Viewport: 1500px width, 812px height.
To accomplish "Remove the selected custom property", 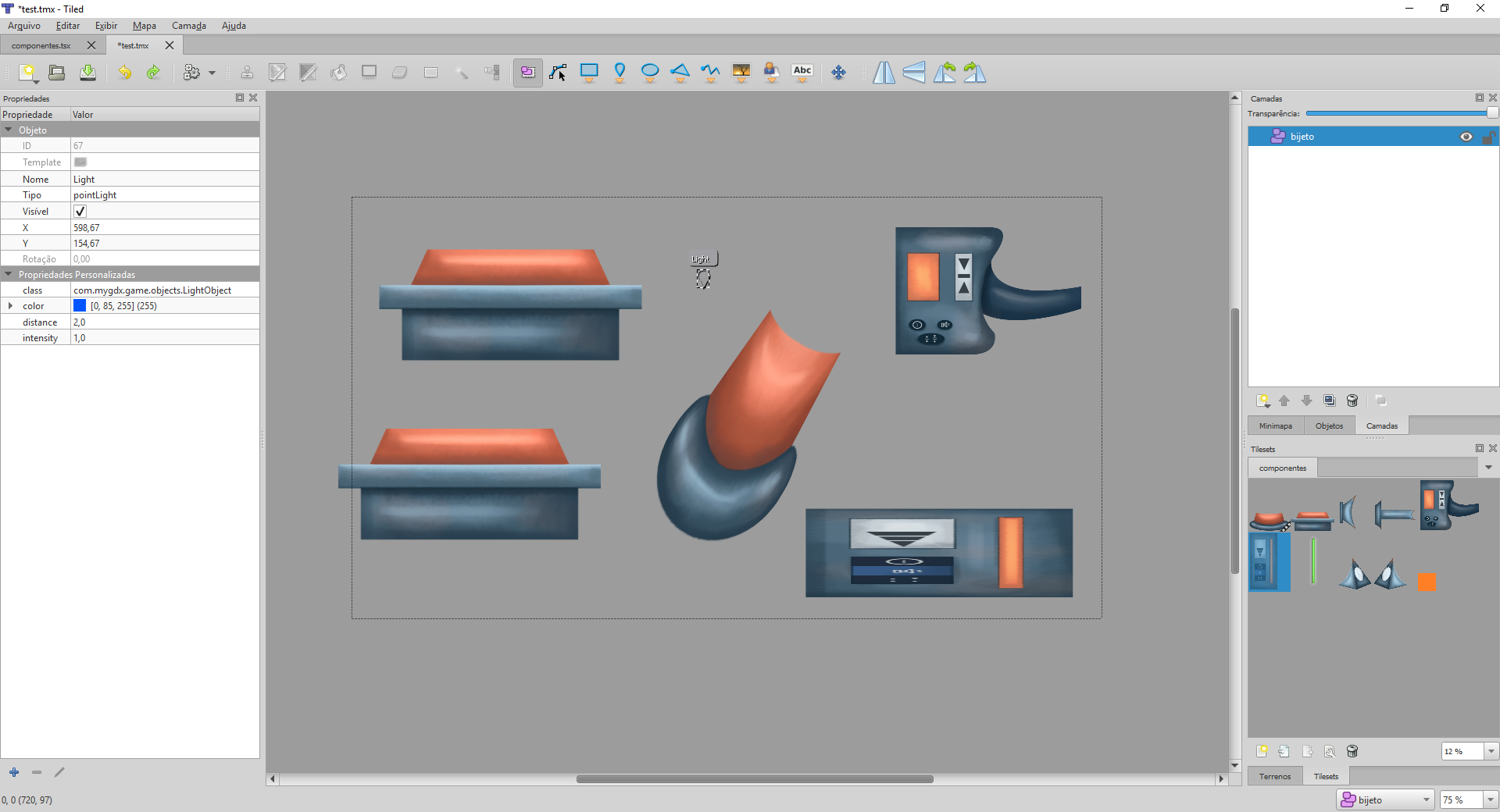I will 37,772.
